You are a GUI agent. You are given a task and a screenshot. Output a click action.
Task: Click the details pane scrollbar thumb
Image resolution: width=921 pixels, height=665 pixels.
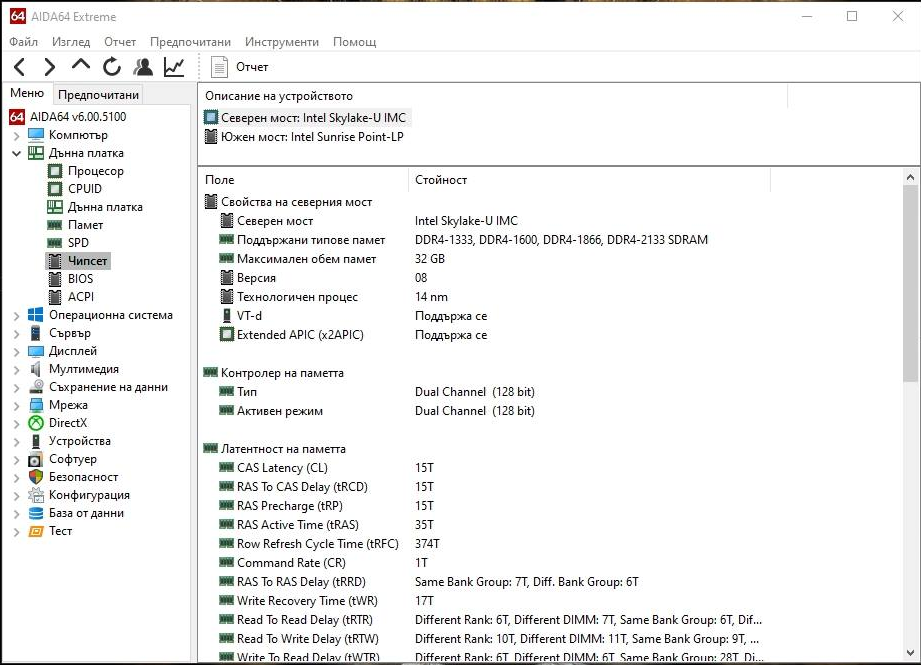click(x=910, y=283)
